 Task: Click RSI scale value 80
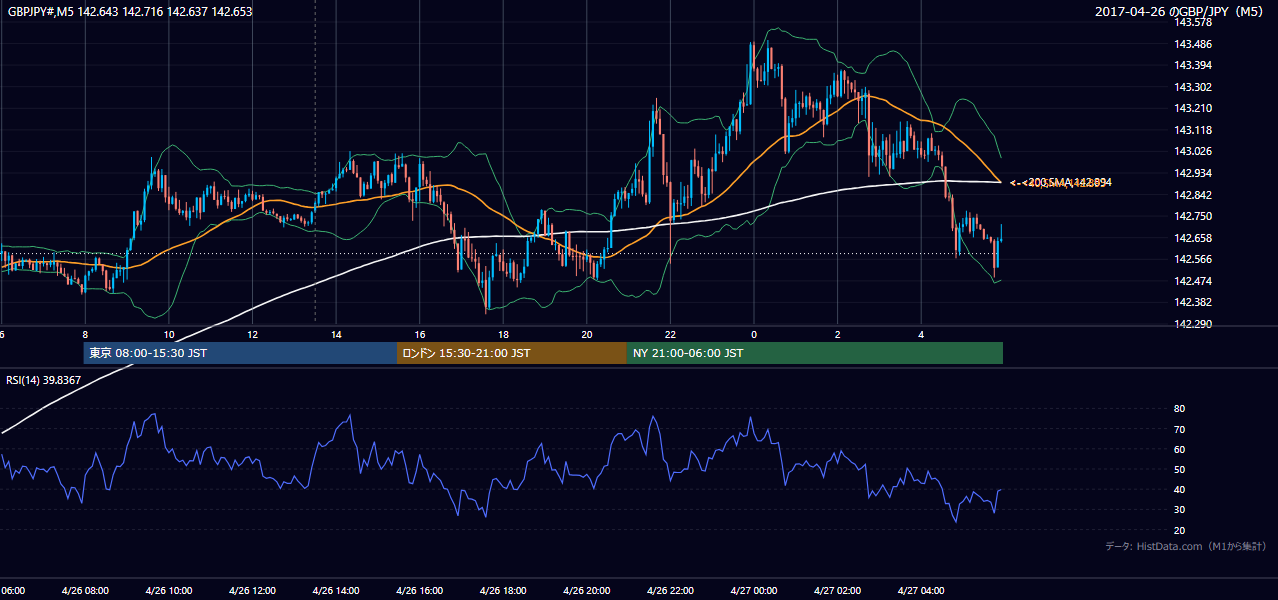pyautogui.click(x=1179, y=409)
